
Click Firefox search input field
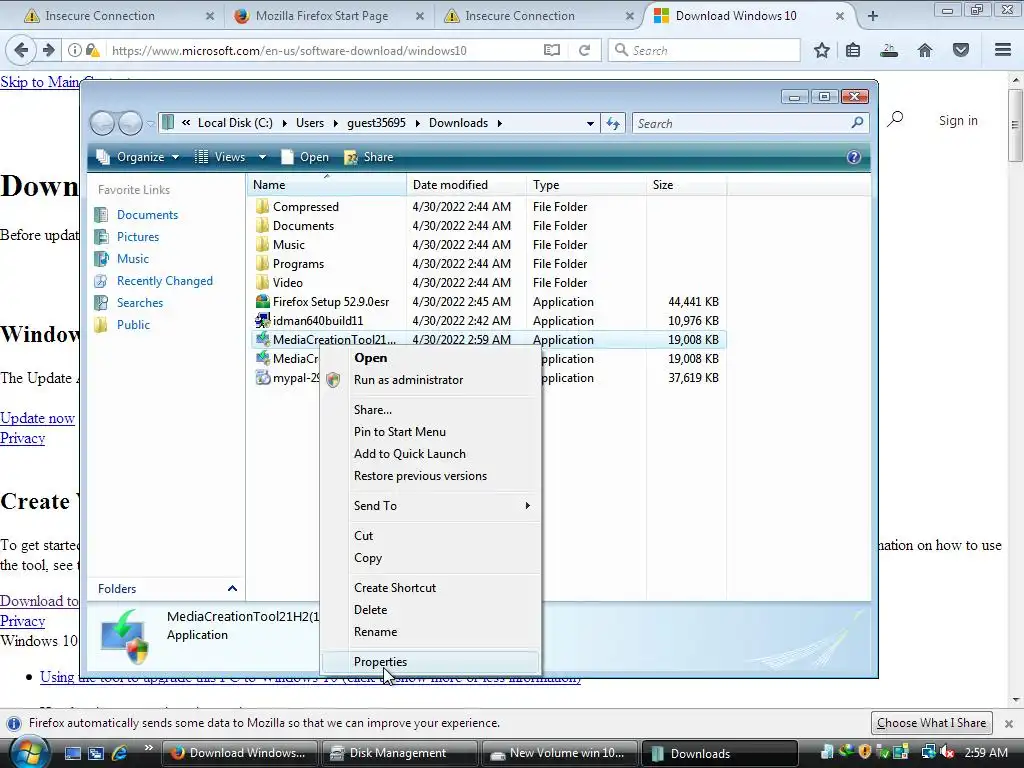coord(704,50)
